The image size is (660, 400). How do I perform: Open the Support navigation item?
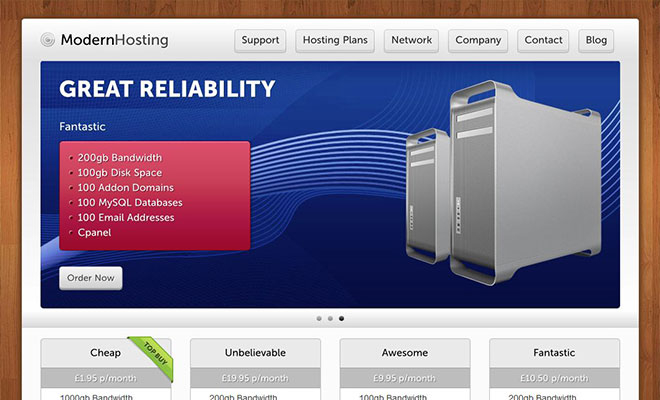260,41
